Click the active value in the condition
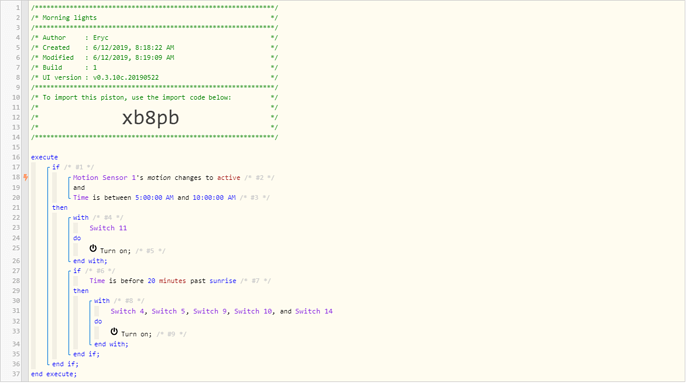Image resolution: width=690 pixels, height=384 pixels. (228, 178)
